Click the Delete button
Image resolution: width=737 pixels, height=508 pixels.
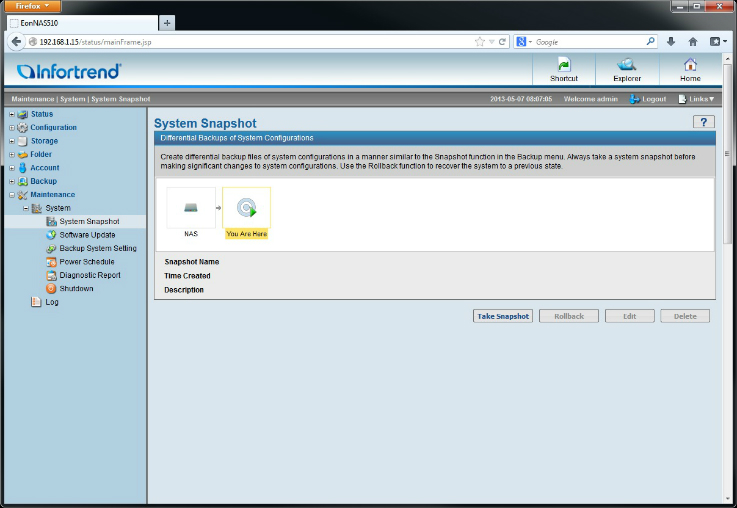[685, 316]
